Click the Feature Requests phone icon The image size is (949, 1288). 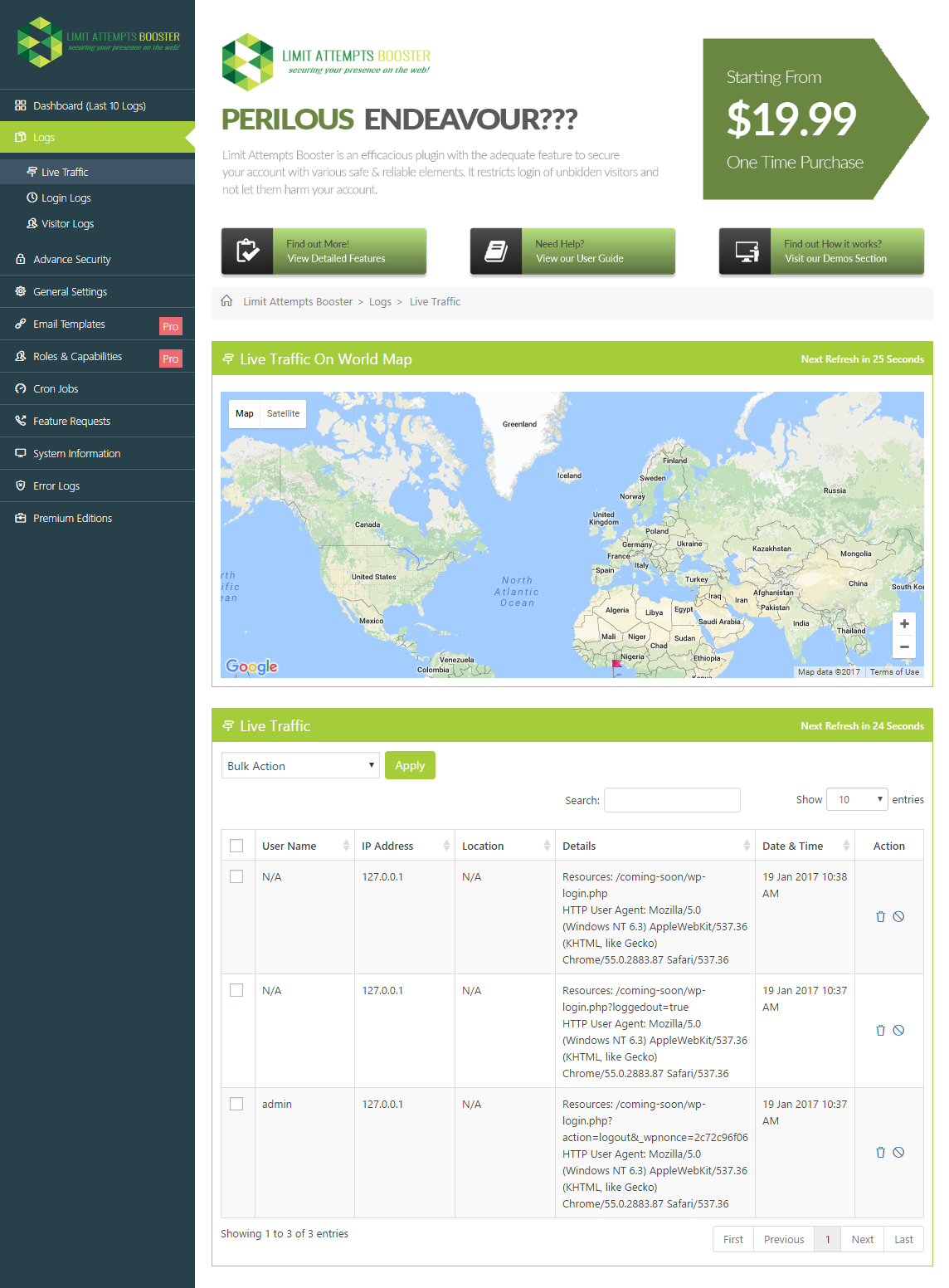point(21,421)
